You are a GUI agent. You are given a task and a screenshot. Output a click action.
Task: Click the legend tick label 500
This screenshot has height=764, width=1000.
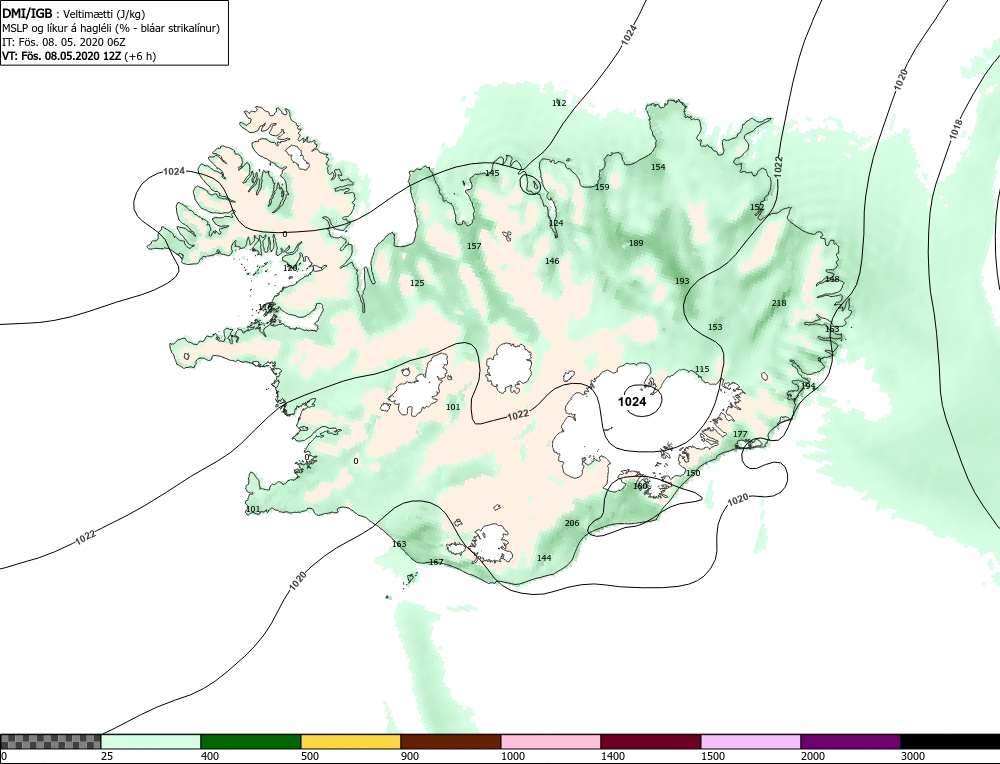click(x=310, y=756)
